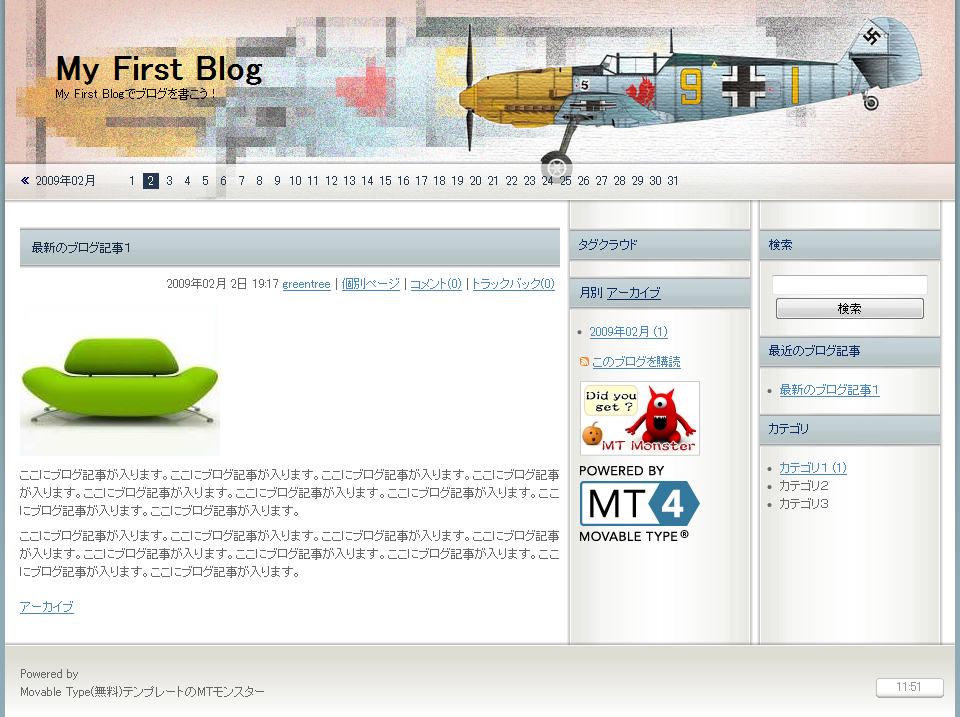Viewport: 960px width, 717px height.
Task: Subscribe via このブログを購読 link
Action: pyautogui.click(x=636, y=362)
